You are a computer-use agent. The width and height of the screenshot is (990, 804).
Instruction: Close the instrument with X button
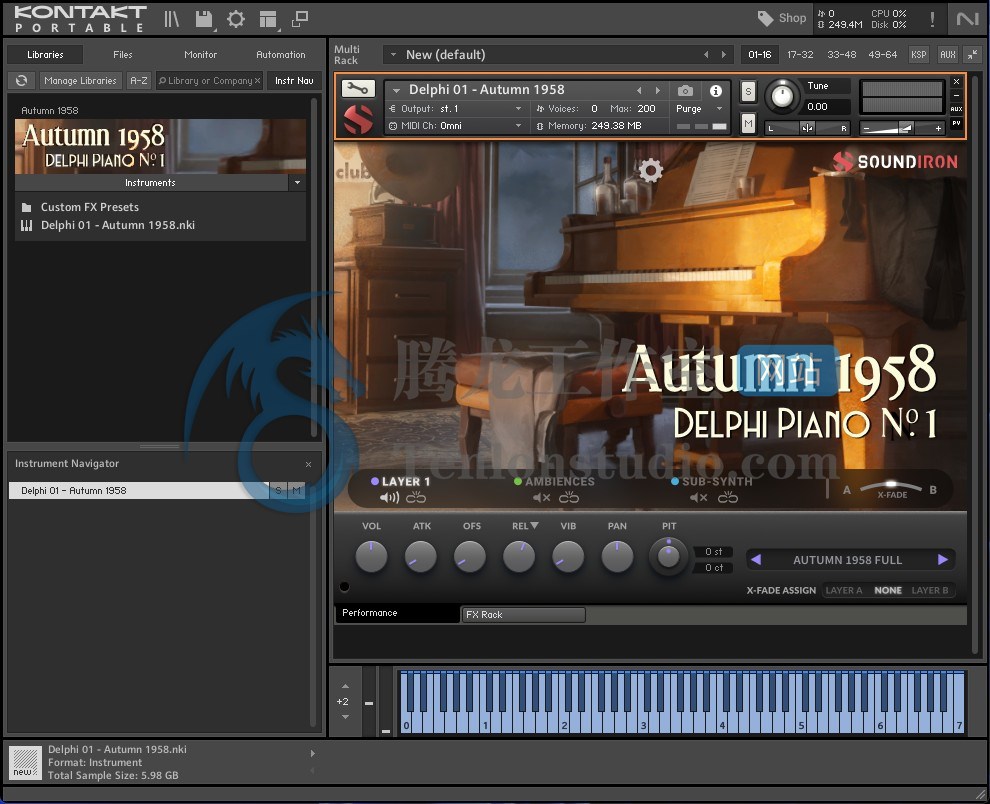click(x=957, y=81)
